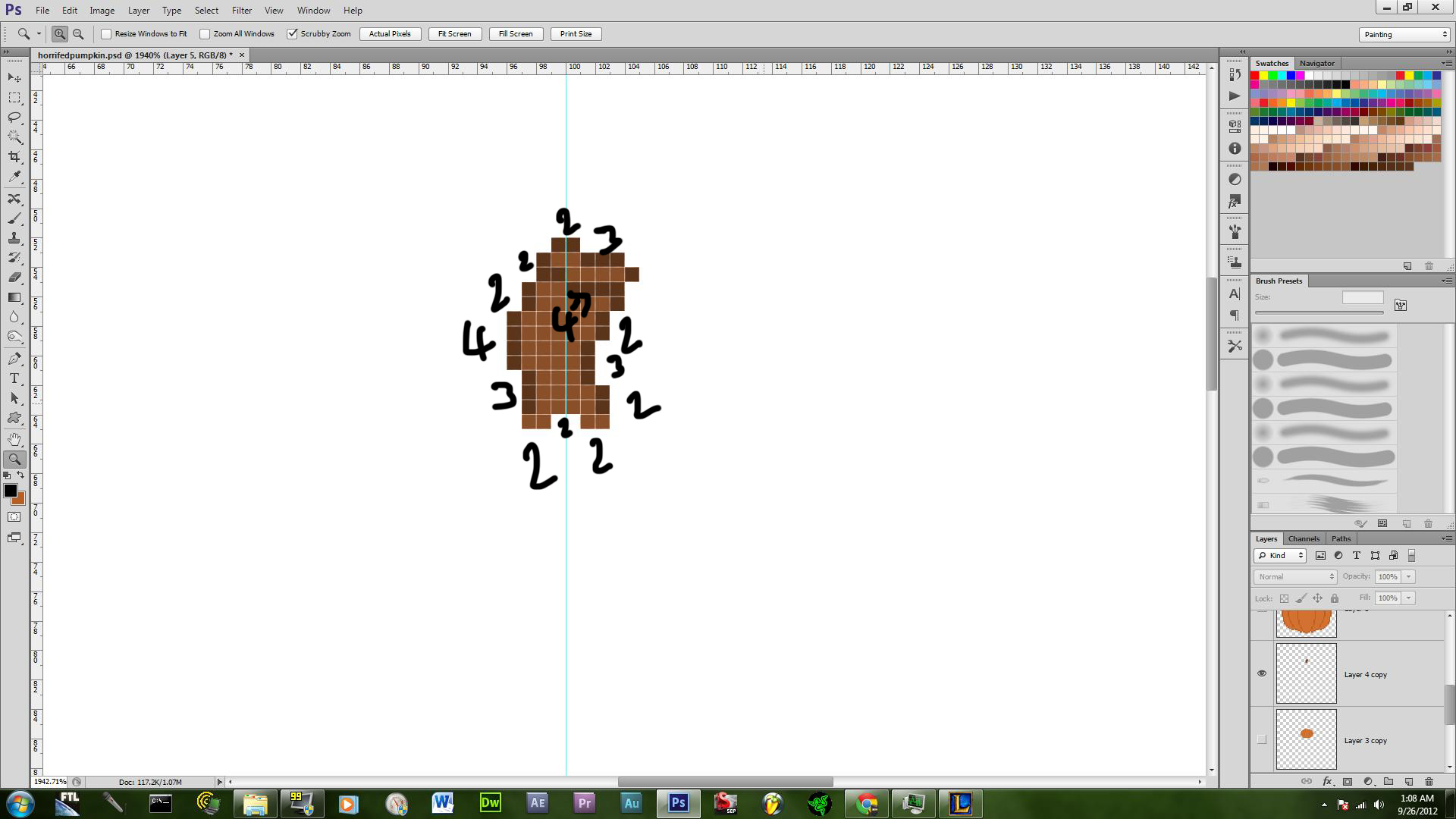
Task: Open the Fill slider dropdown arrow
Action: click(x=1409, y=598)
